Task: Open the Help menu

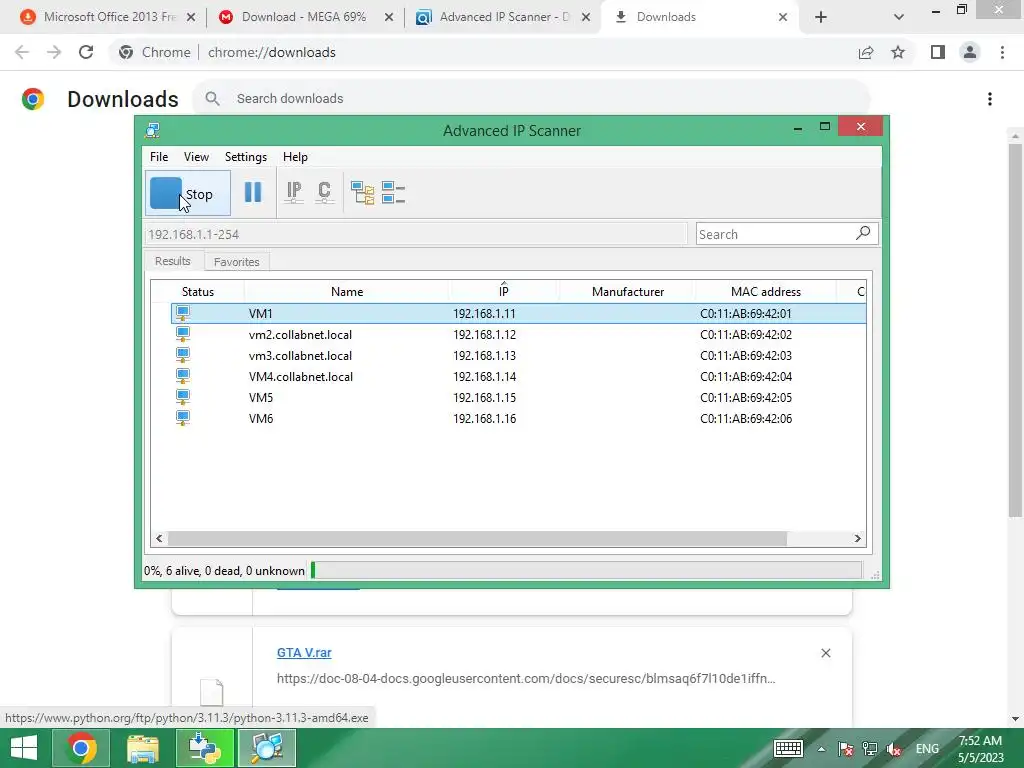Action: coord(295,157)
